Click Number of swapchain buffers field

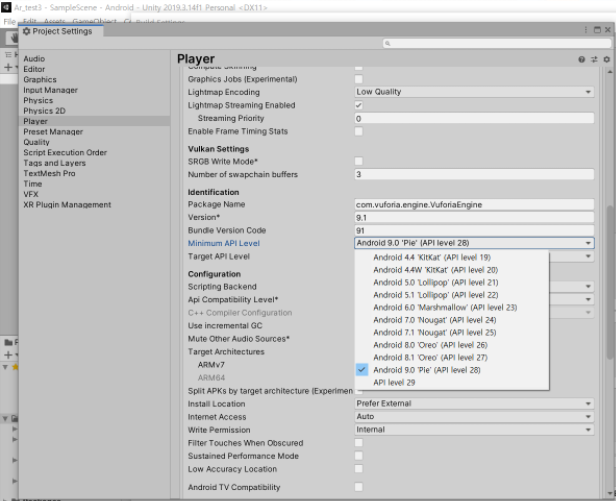coord(474,174)
